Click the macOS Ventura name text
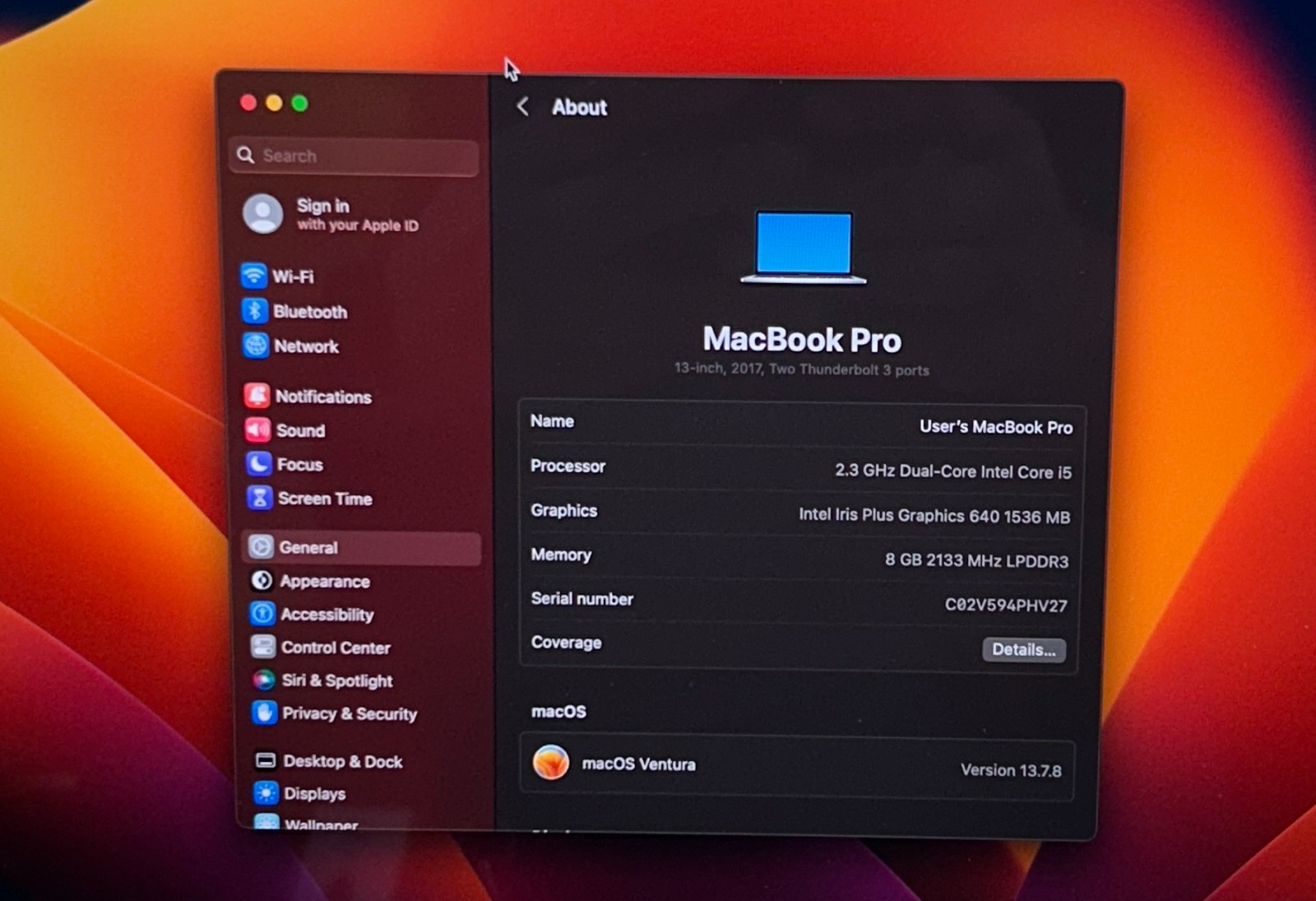1316x901 pixels. (638, 764)
